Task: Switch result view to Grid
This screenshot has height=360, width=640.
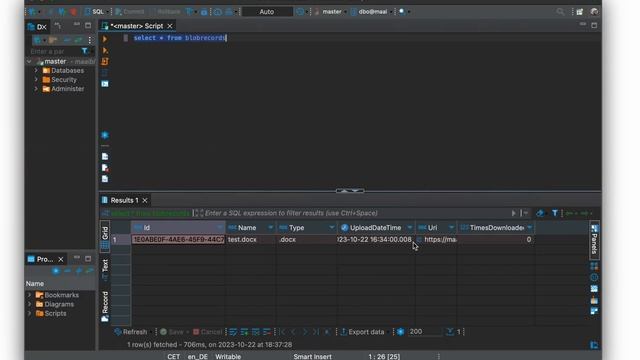Action: [x=105, y=237]
